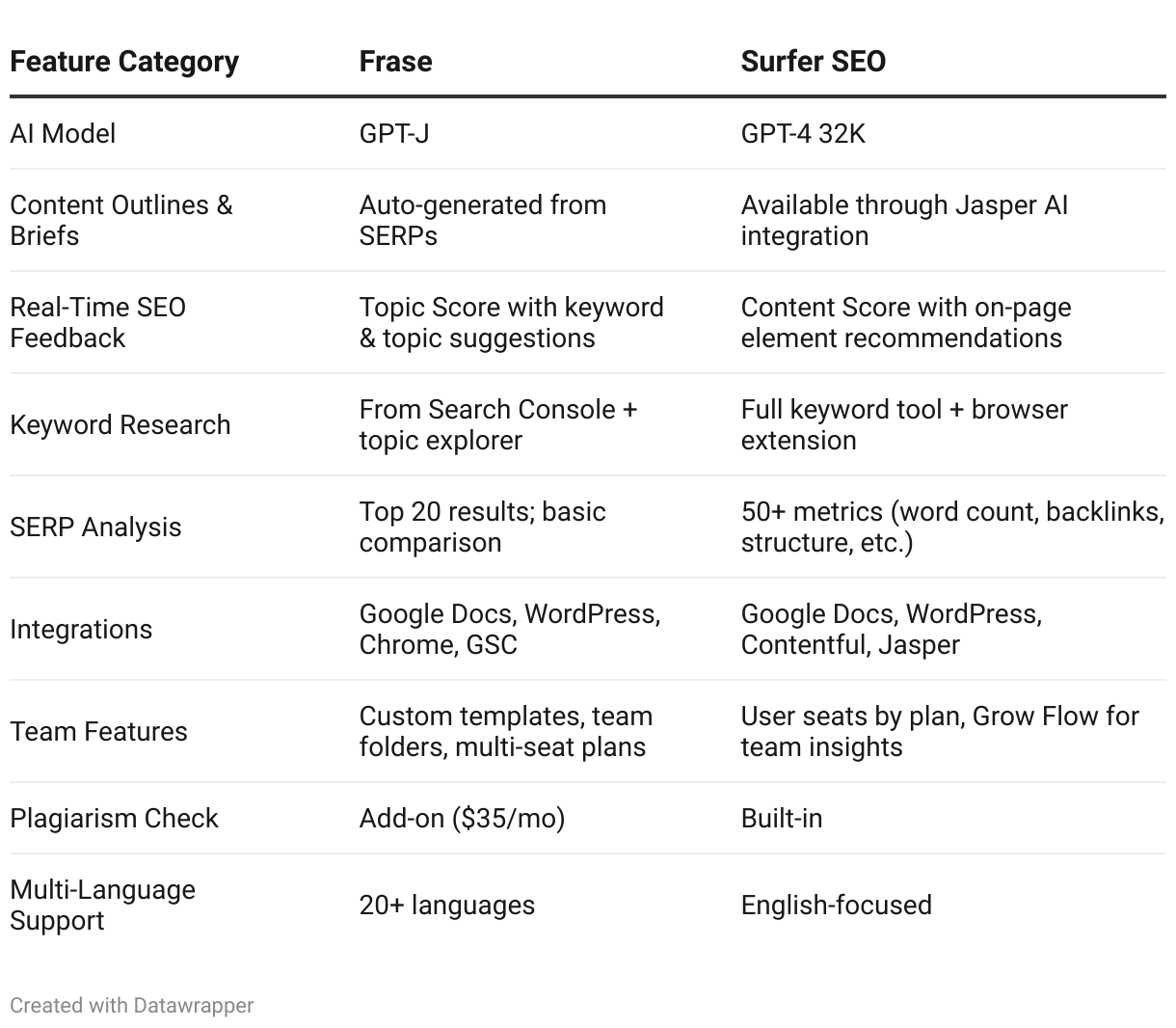The width and height of the screenshot is (1176, 1028).
Task: Click the Jasper AI integration cell
Action: (x=904, y=220)
